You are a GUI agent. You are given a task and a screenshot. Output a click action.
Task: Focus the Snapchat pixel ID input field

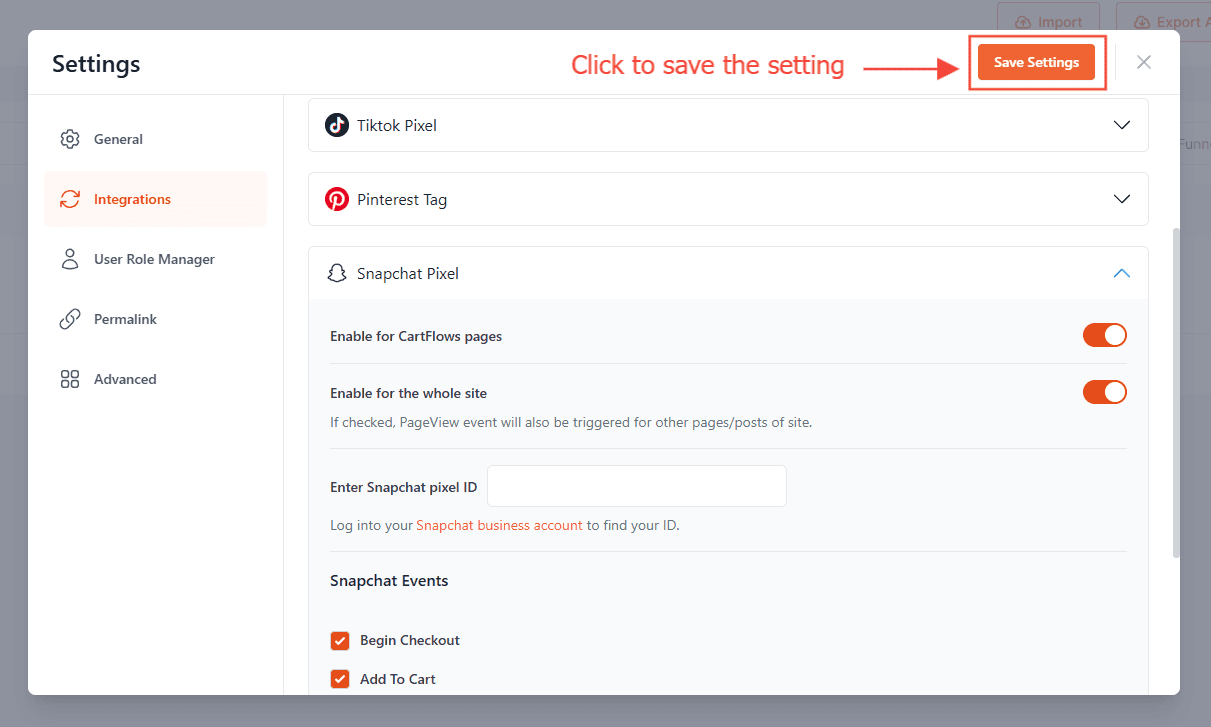636,487
